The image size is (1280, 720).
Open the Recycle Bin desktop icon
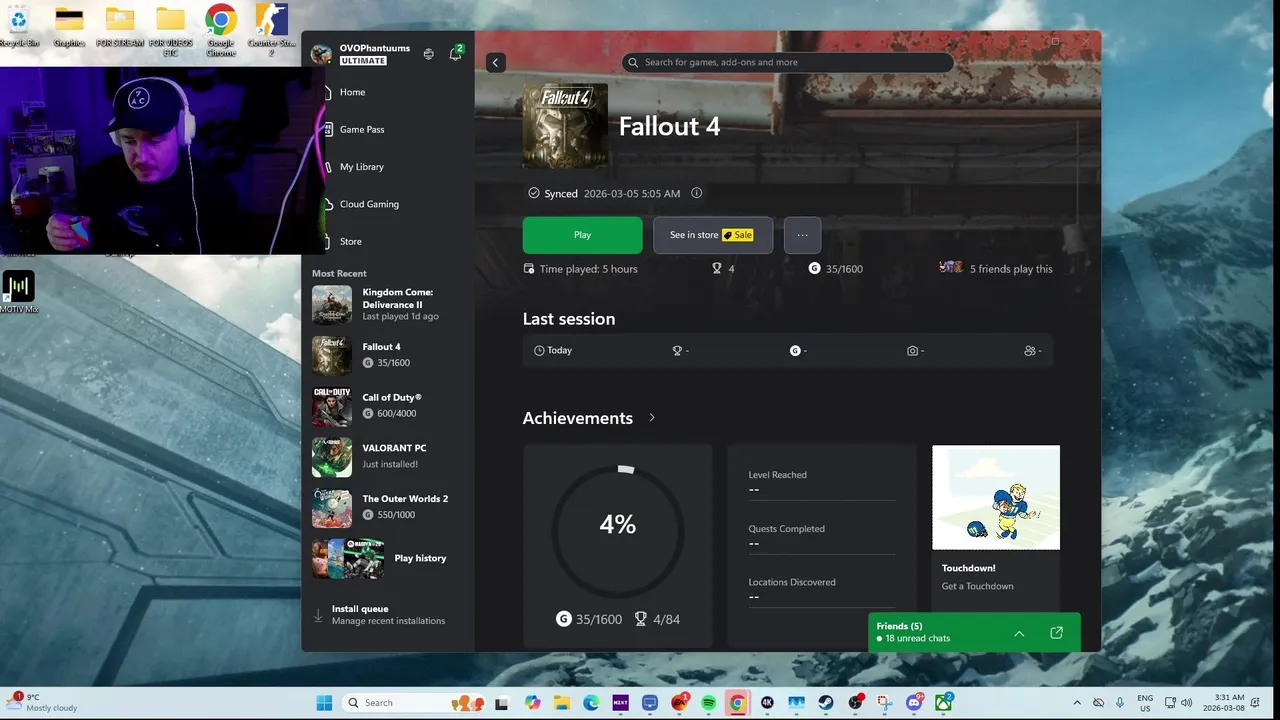click(18, 27)
